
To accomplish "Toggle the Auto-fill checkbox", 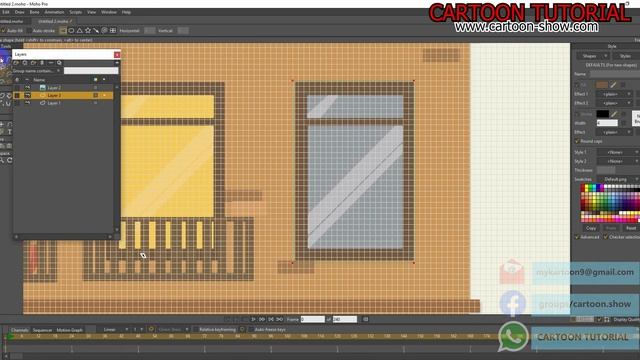I will [x=3, y=31].
